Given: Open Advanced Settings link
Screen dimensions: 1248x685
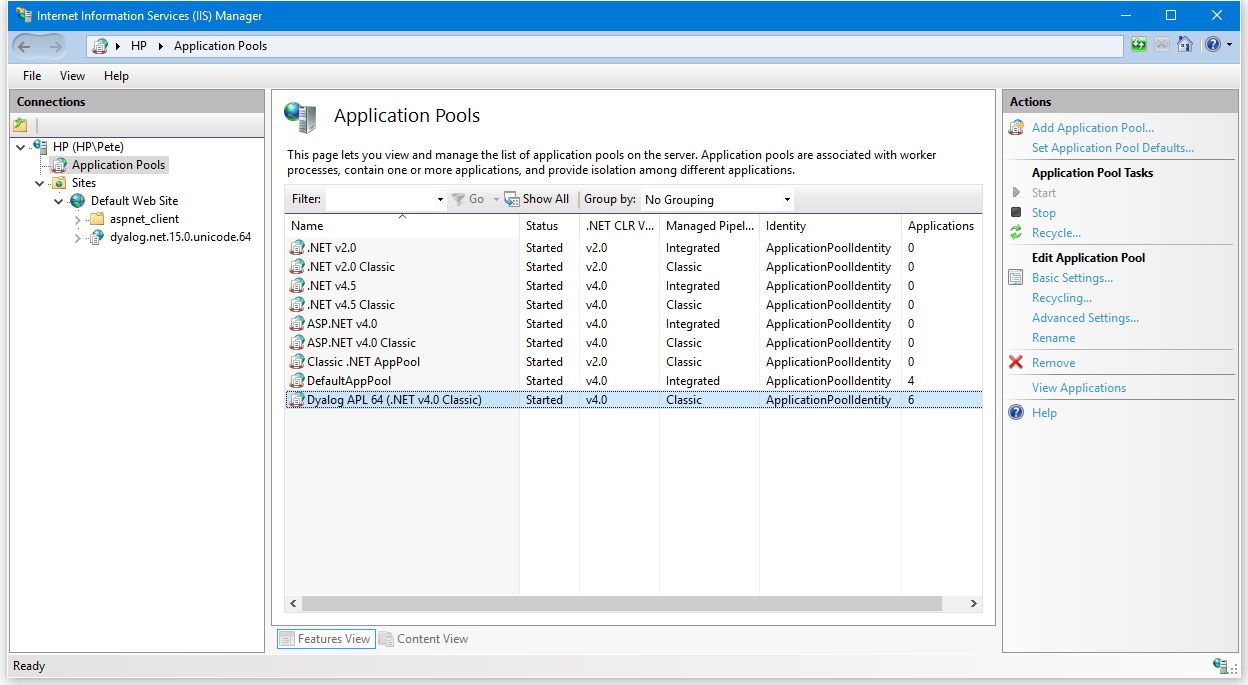Looking at the screenshot, I should tap(1085, 318).
